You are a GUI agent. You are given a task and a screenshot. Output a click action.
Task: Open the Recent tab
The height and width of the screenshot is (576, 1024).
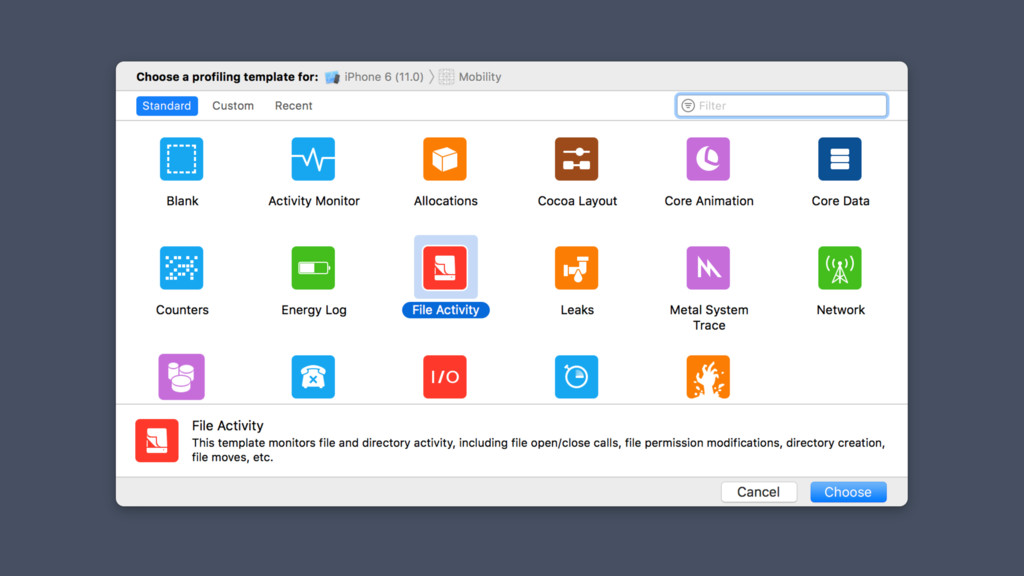tap(293, 106)
